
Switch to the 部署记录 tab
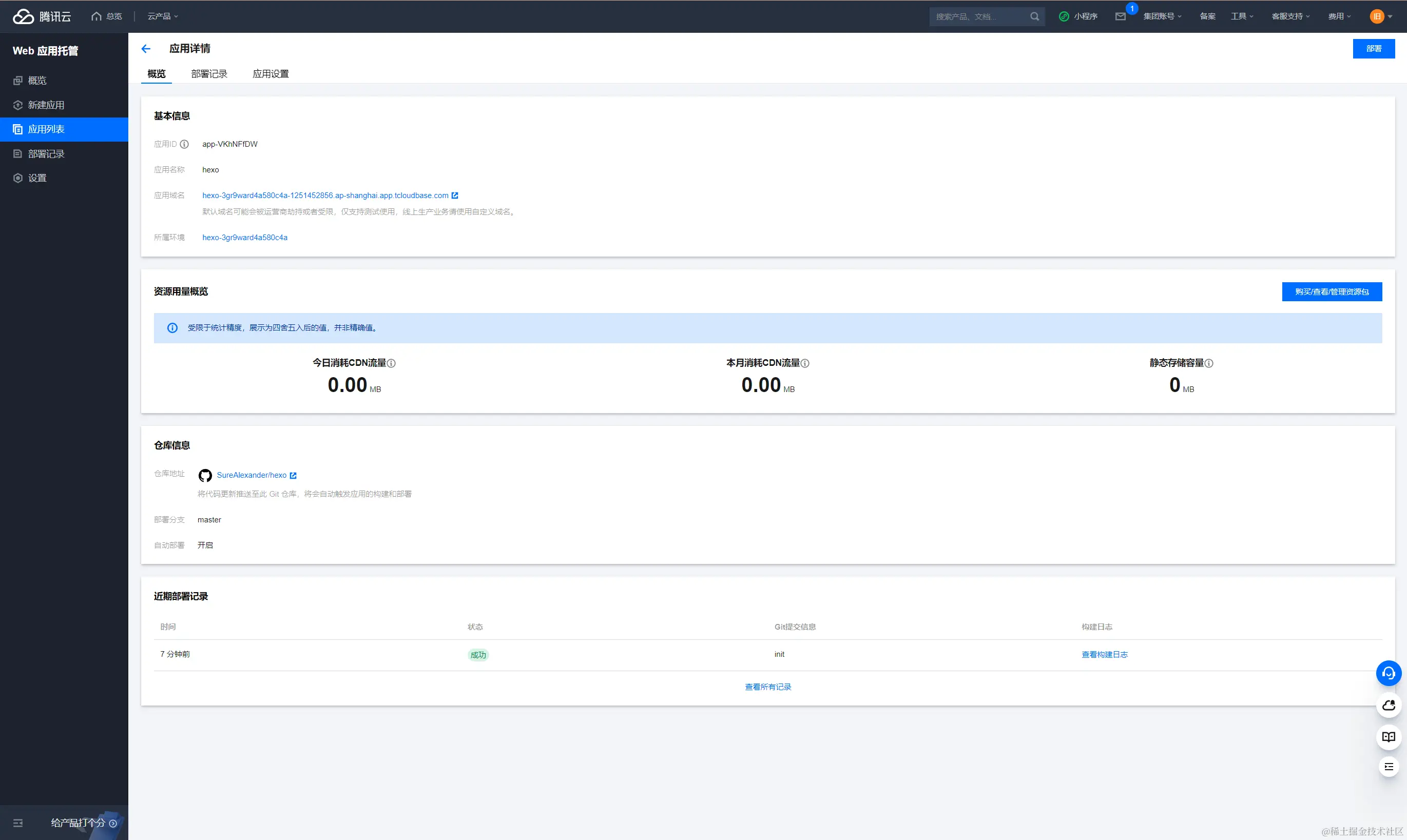pos(209,74)
